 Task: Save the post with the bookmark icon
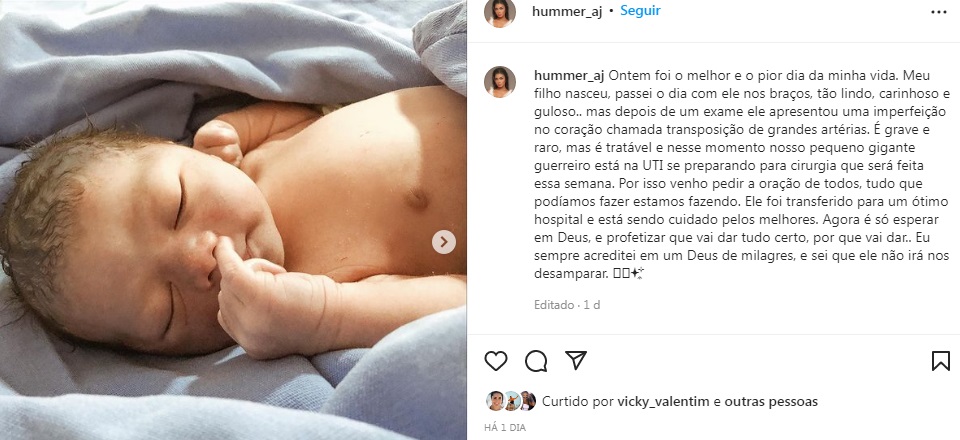[x=940, y=361]
